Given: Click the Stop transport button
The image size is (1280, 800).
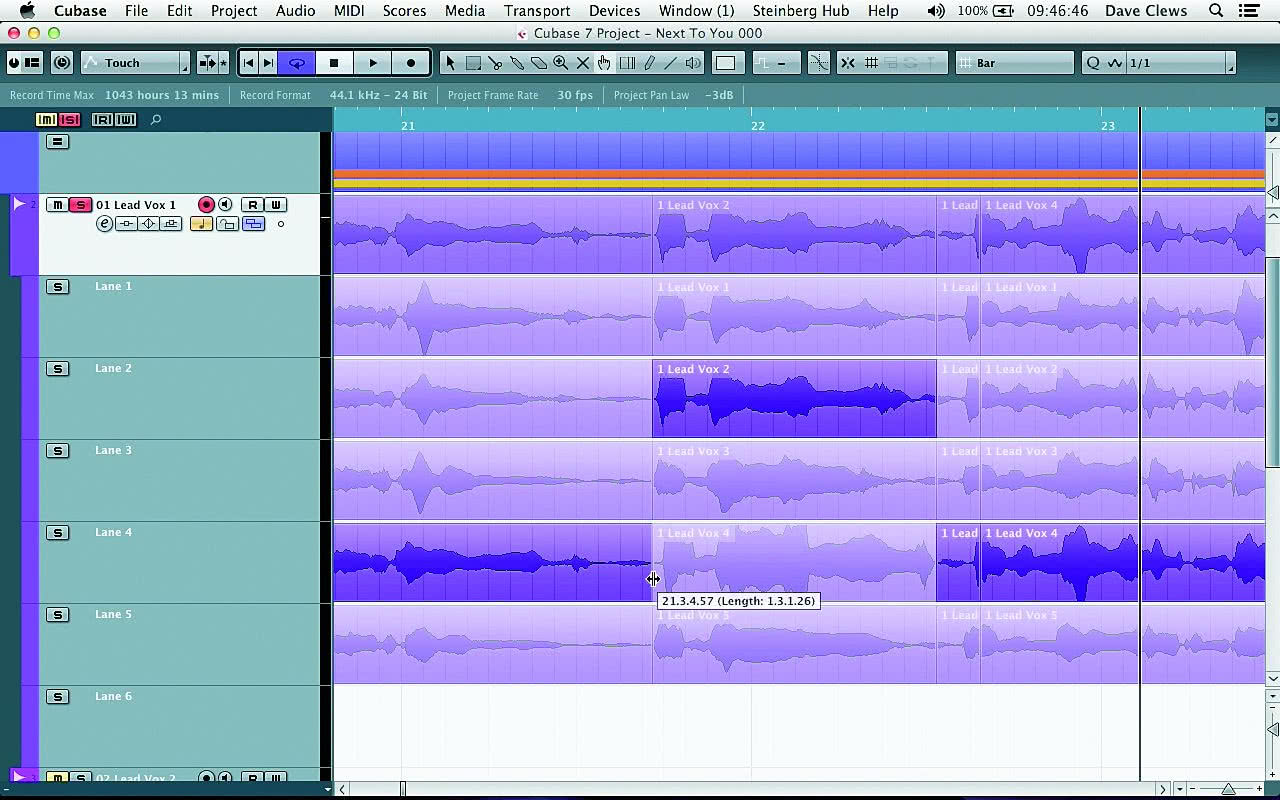Looking at the screenshot, I should [334, 63].
